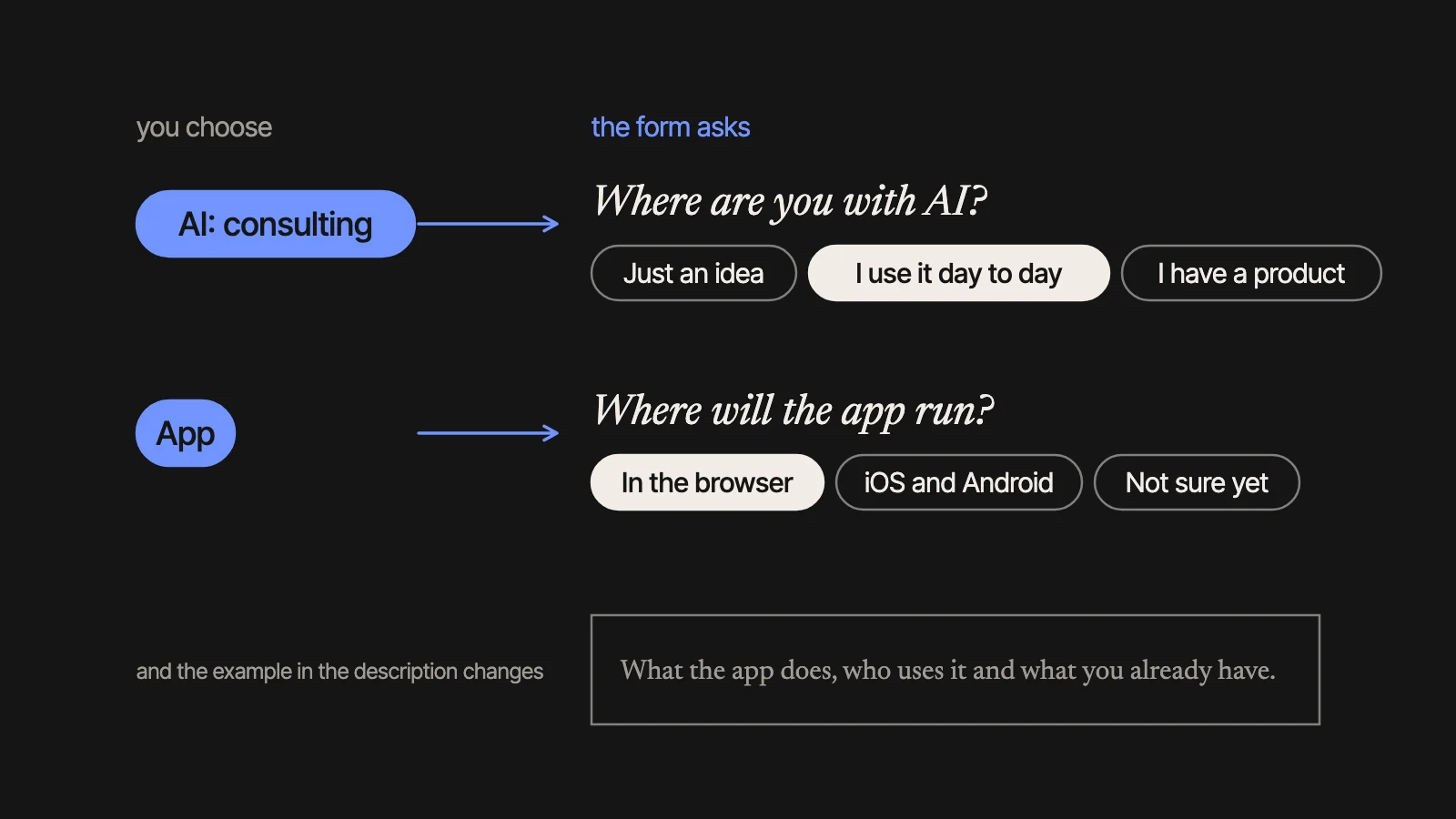Pick 'iOS and Android' option

(959, 482)
